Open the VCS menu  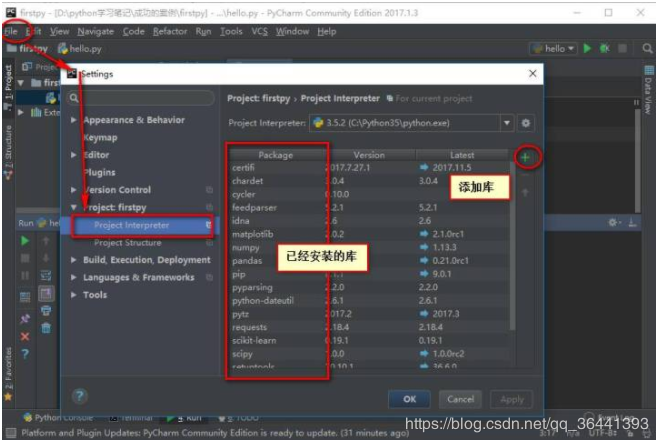(259, 32)
